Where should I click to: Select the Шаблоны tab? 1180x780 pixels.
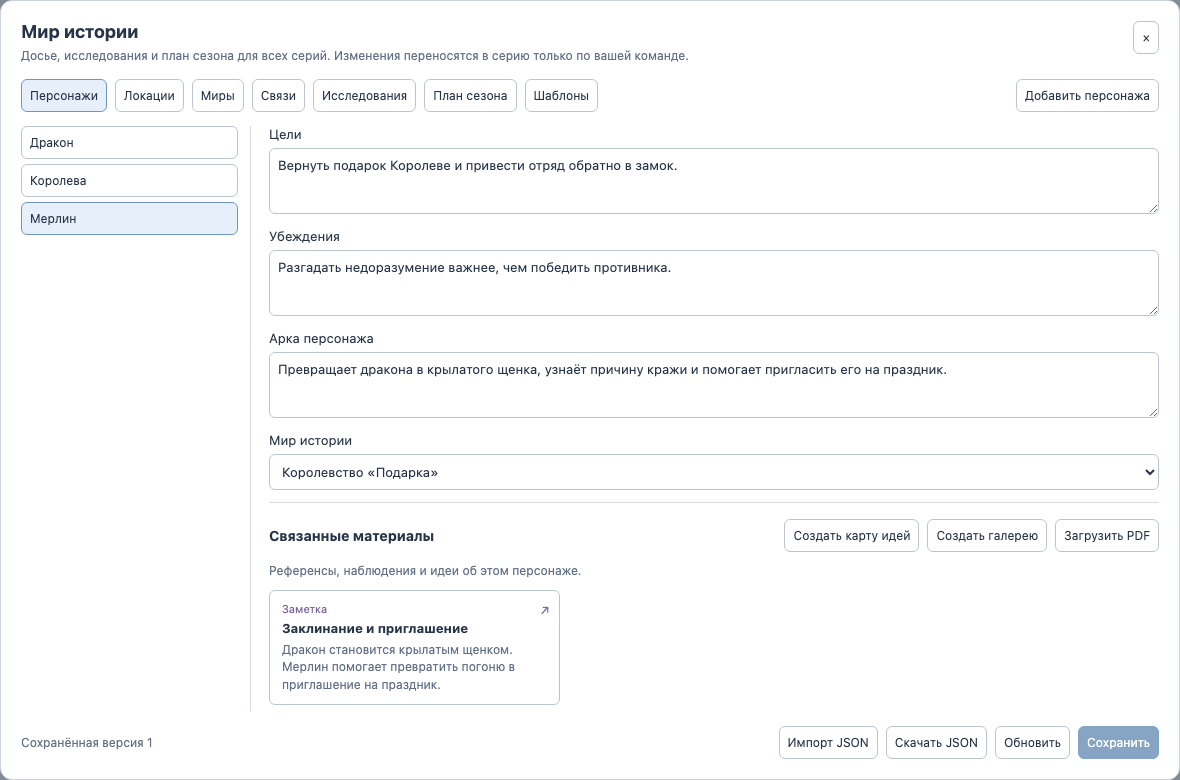[x=561, y=96]
